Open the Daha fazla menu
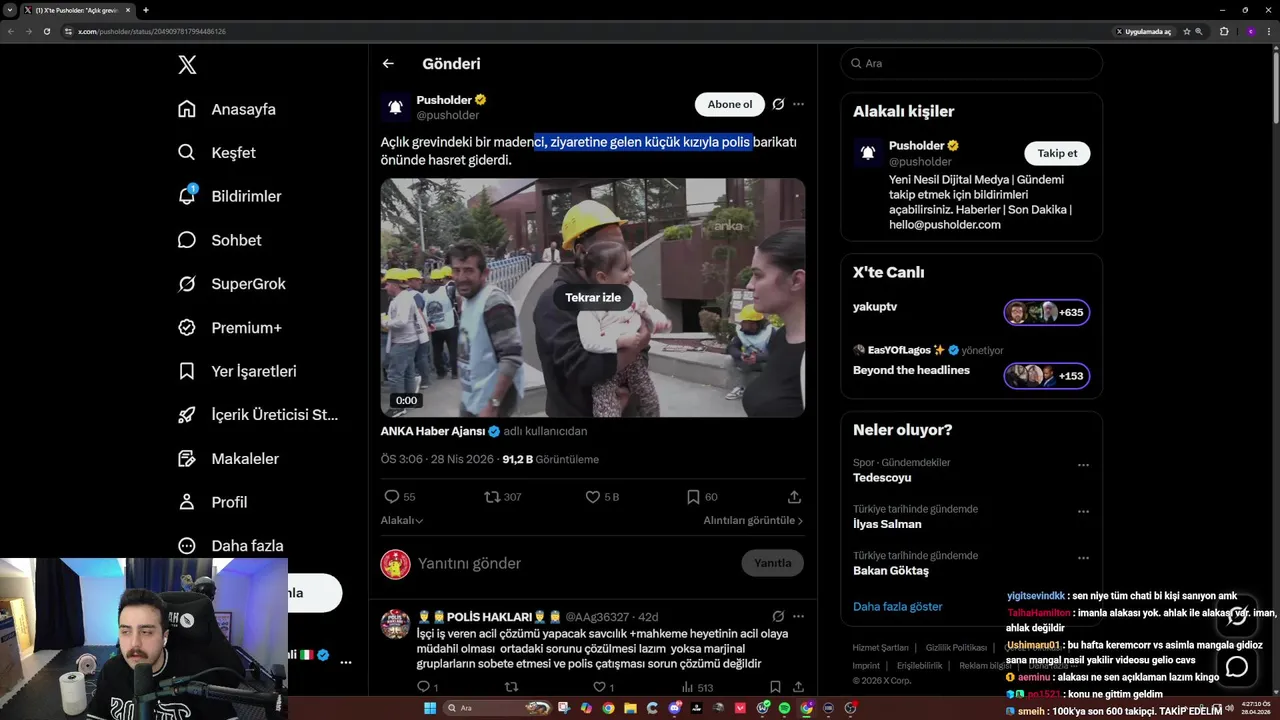 (231, 546)
